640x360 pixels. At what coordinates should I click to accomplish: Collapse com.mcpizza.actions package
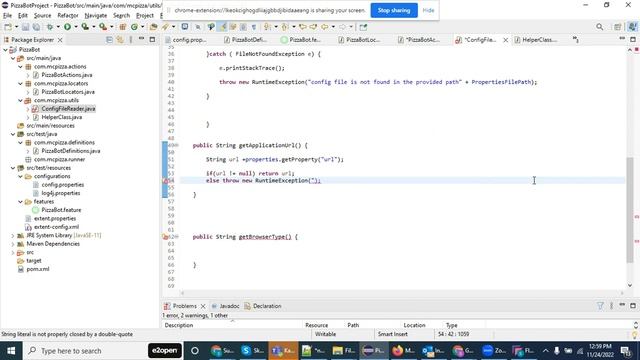click(x=20, y=67)
